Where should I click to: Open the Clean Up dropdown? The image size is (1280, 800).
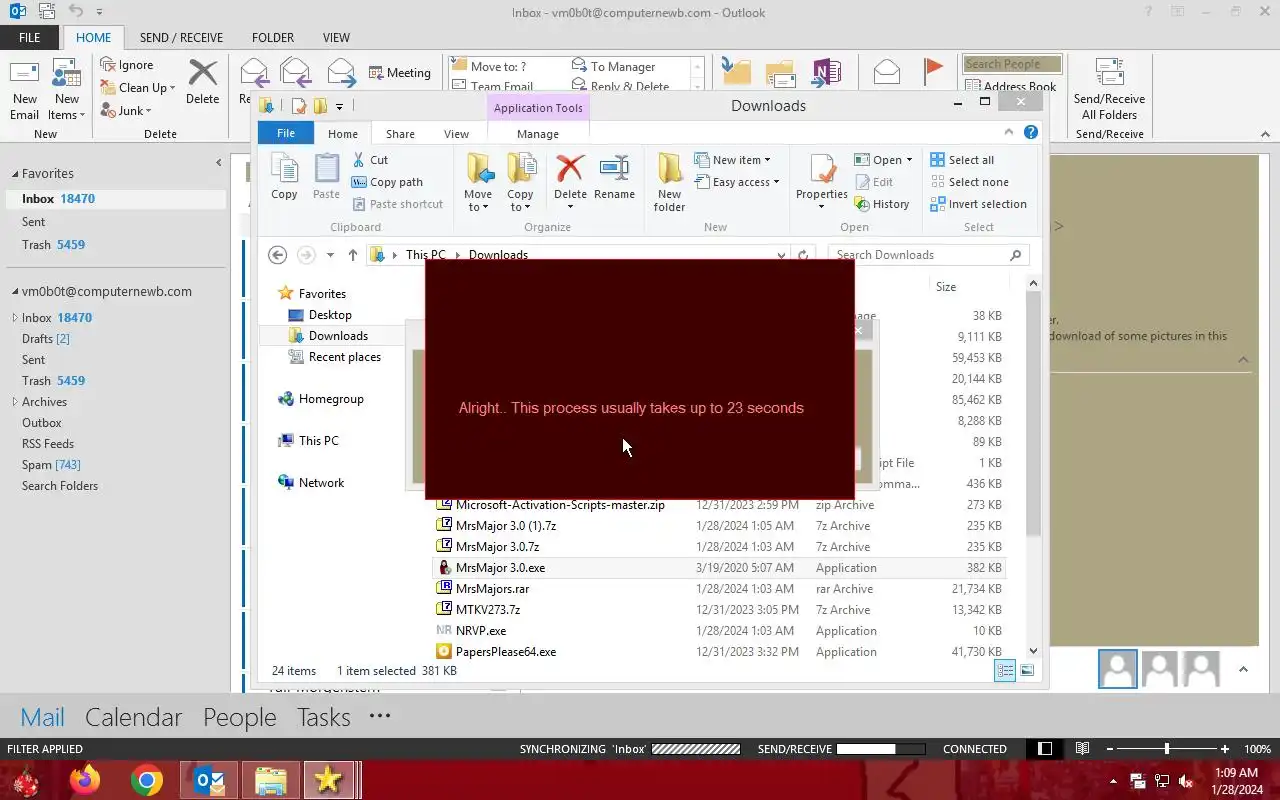[x=138, y=88]
